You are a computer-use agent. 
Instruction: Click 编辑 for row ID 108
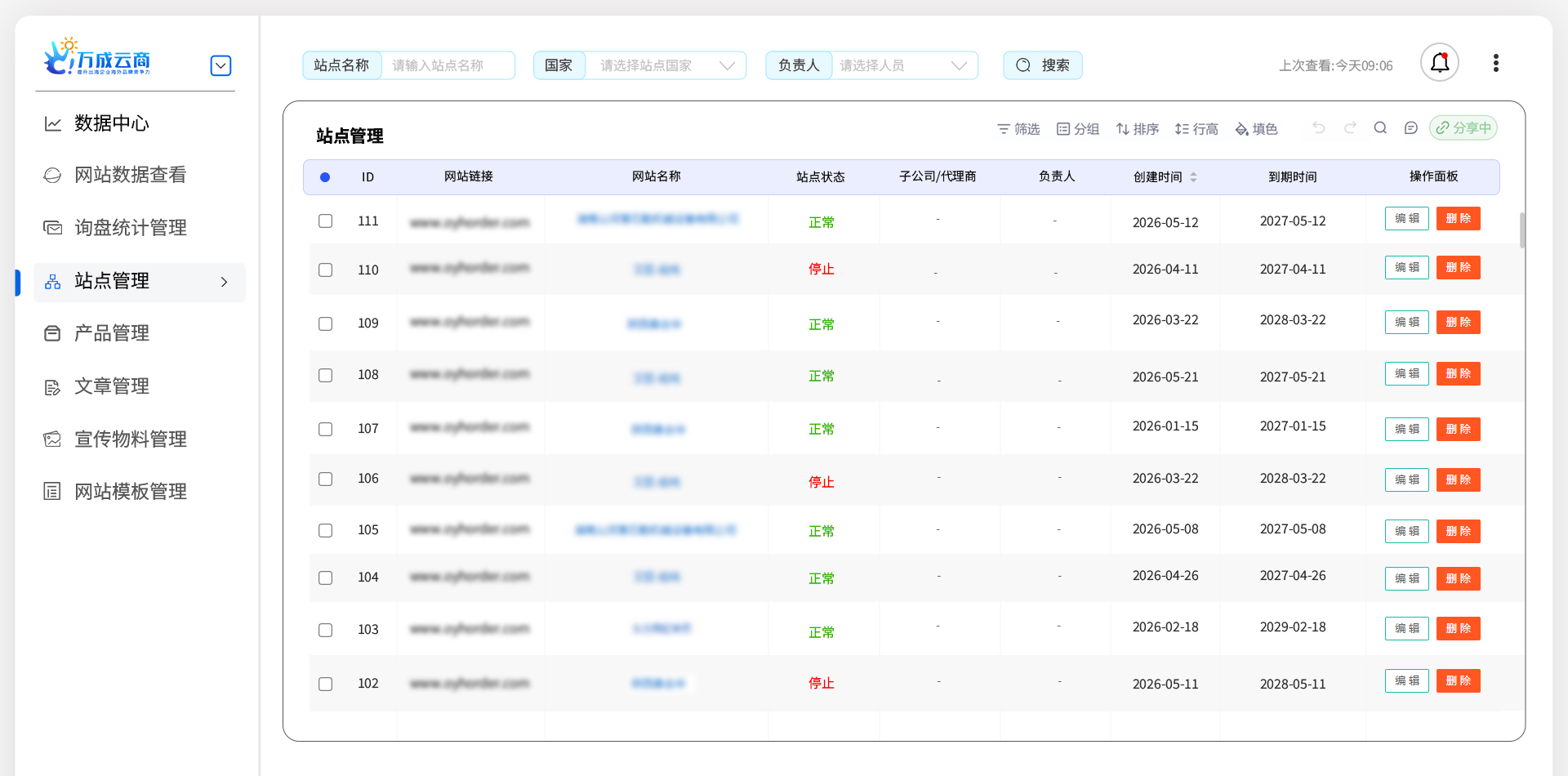pos(1406,374)
